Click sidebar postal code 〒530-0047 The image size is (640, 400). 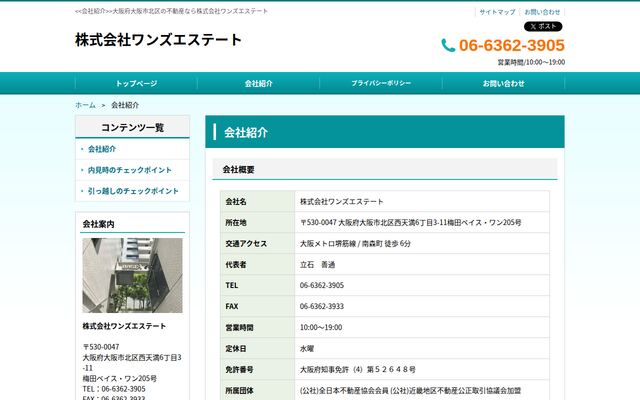click(101, 347)
